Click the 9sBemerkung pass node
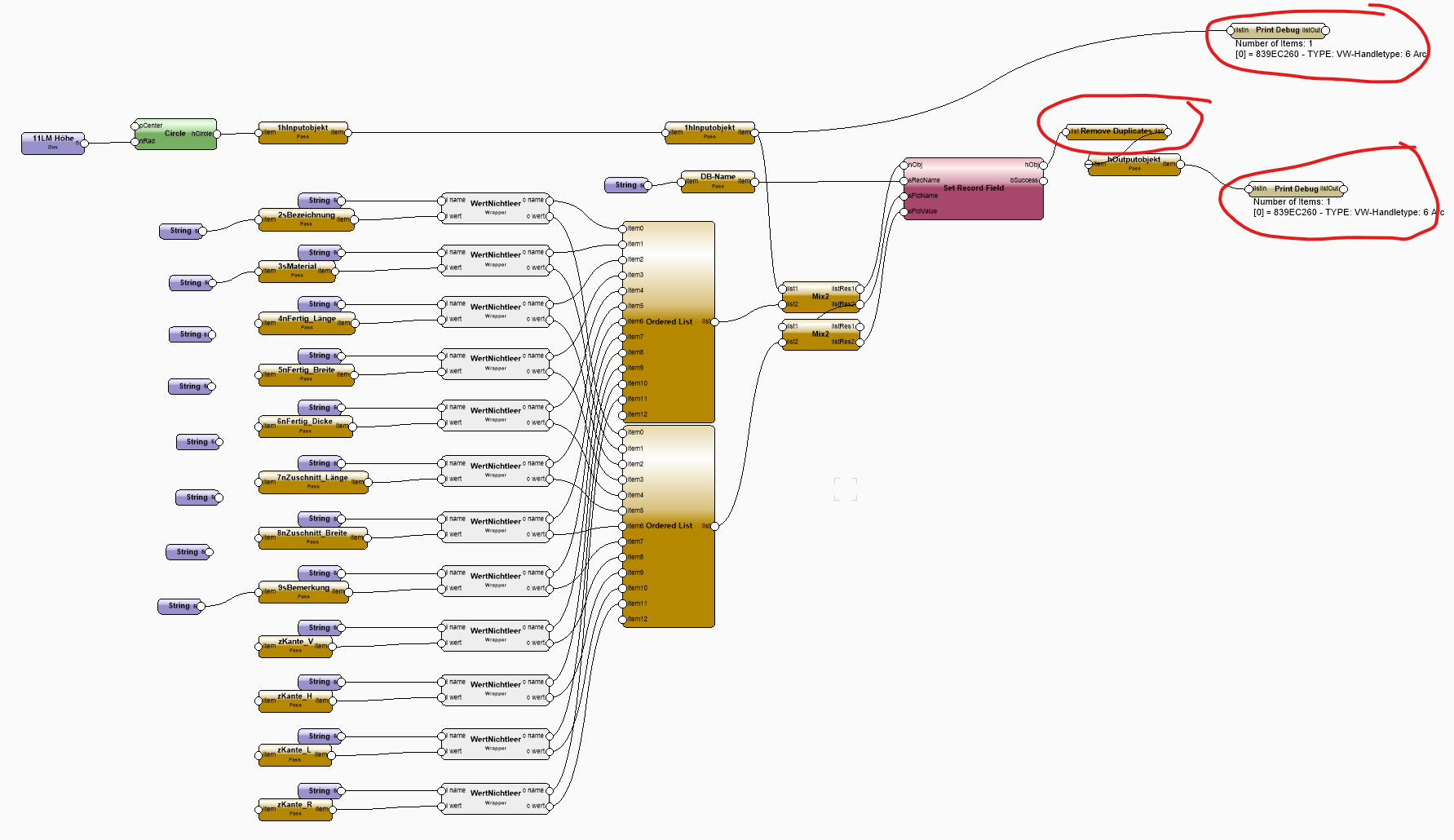 point(303,592)
